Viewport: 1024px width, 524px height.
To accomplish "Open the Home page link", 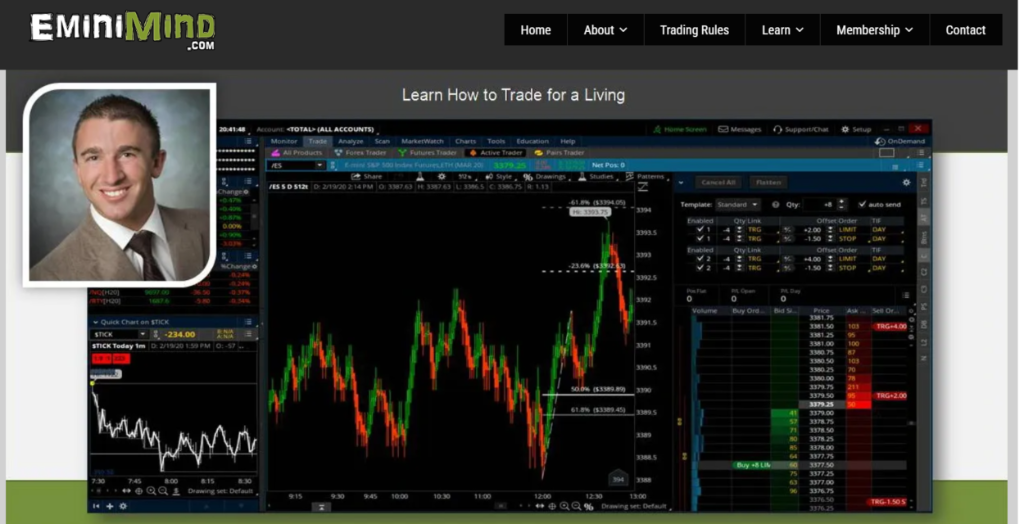I will tap(536, 30).
